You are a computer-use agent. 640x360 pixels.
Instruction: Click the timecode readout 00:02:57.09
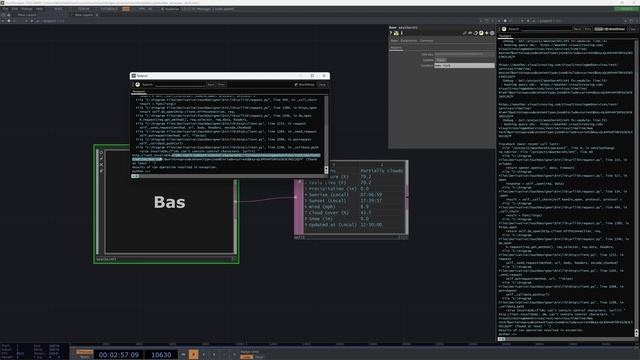tap(119, 355)
